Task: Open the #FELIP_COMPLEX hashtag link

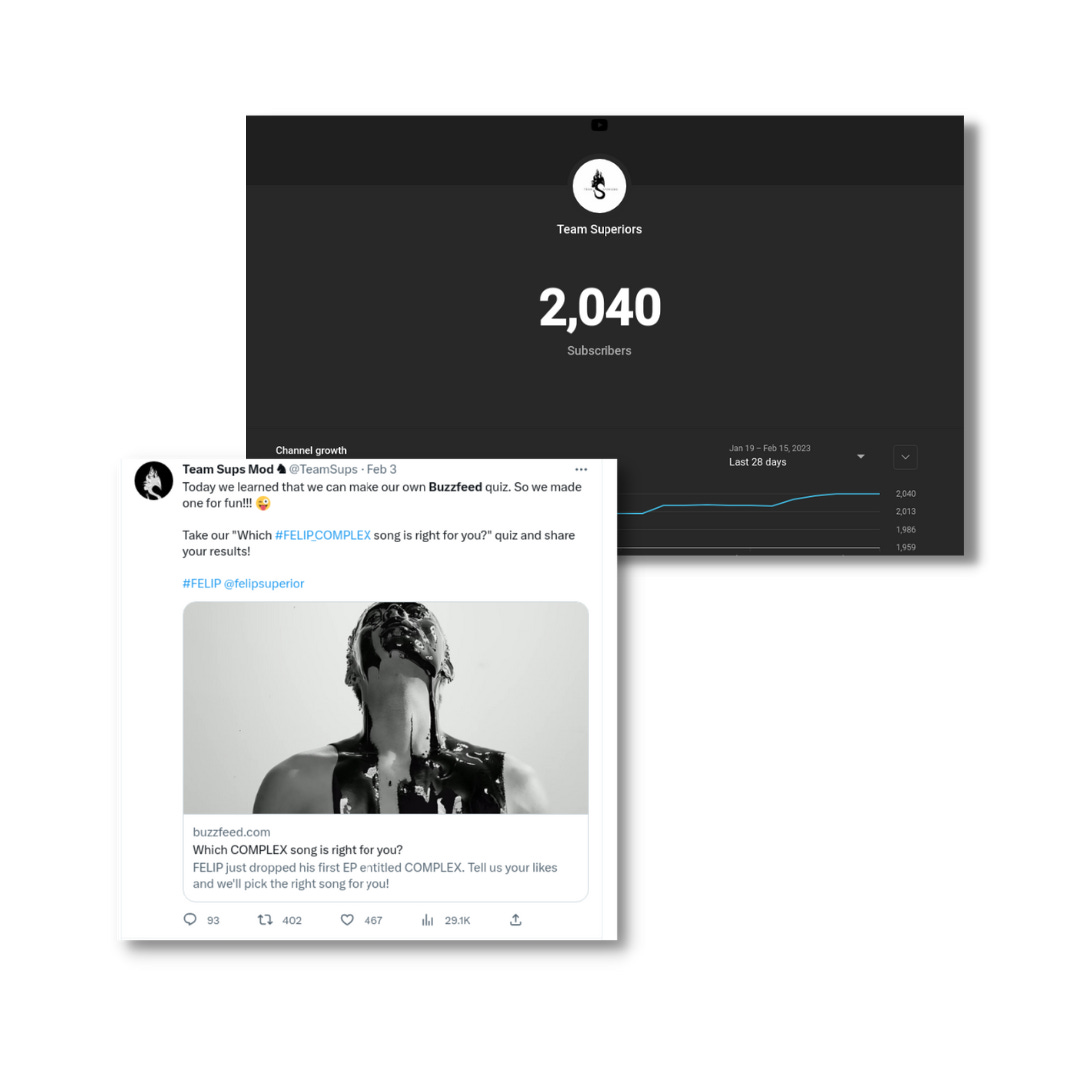Action: (323, 535)
